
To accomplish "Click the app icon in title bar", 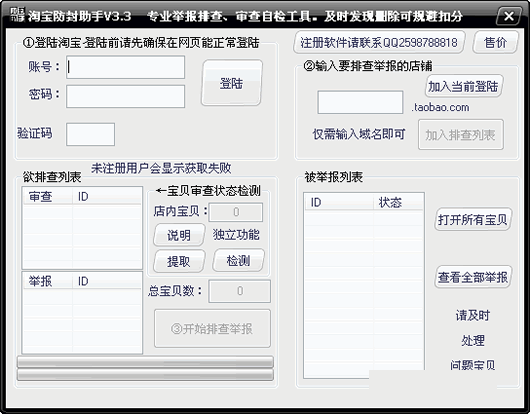I will 17,15.
